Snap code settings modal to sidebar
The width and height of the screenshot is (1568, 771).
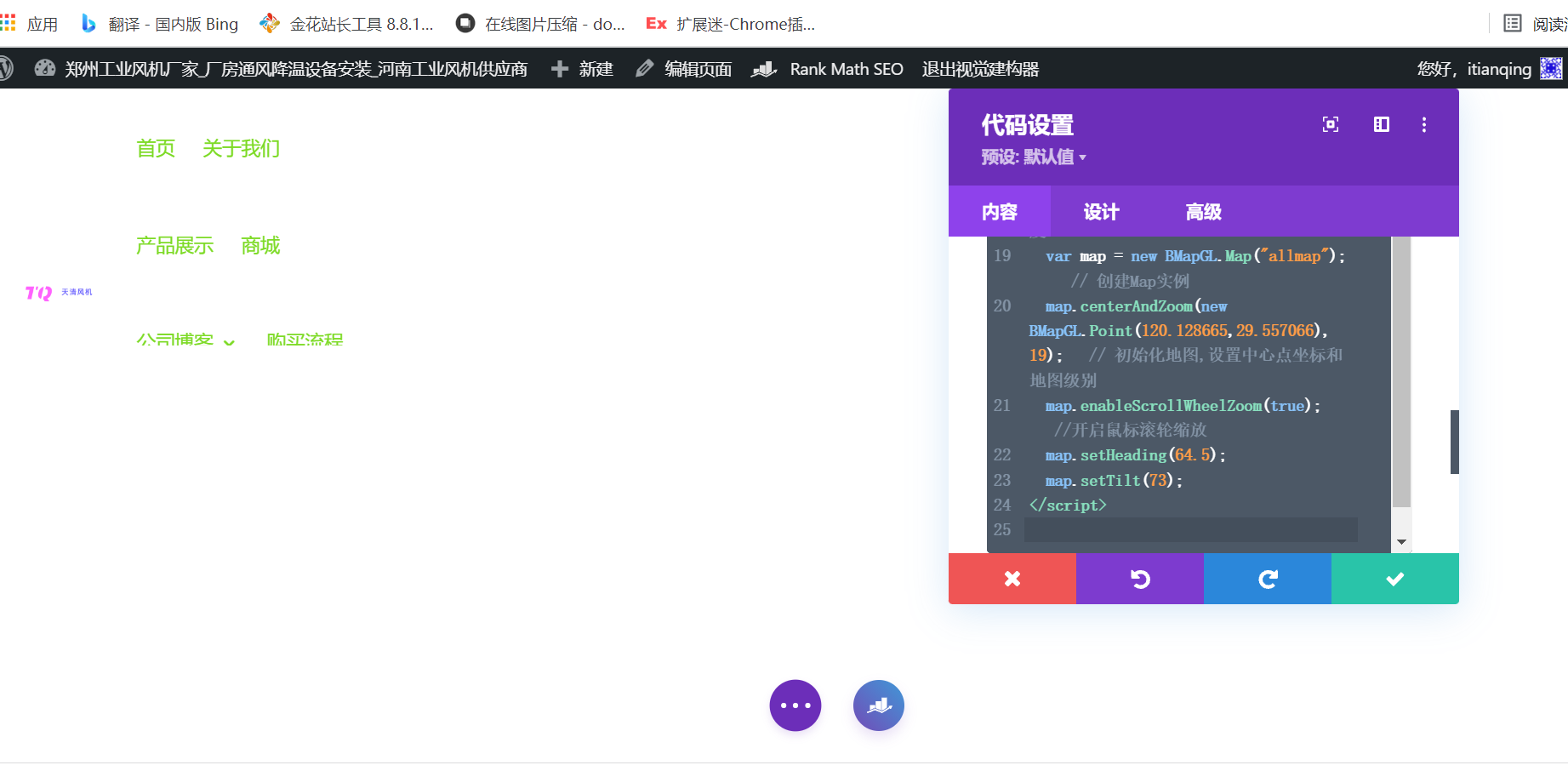coord(1382,124)
